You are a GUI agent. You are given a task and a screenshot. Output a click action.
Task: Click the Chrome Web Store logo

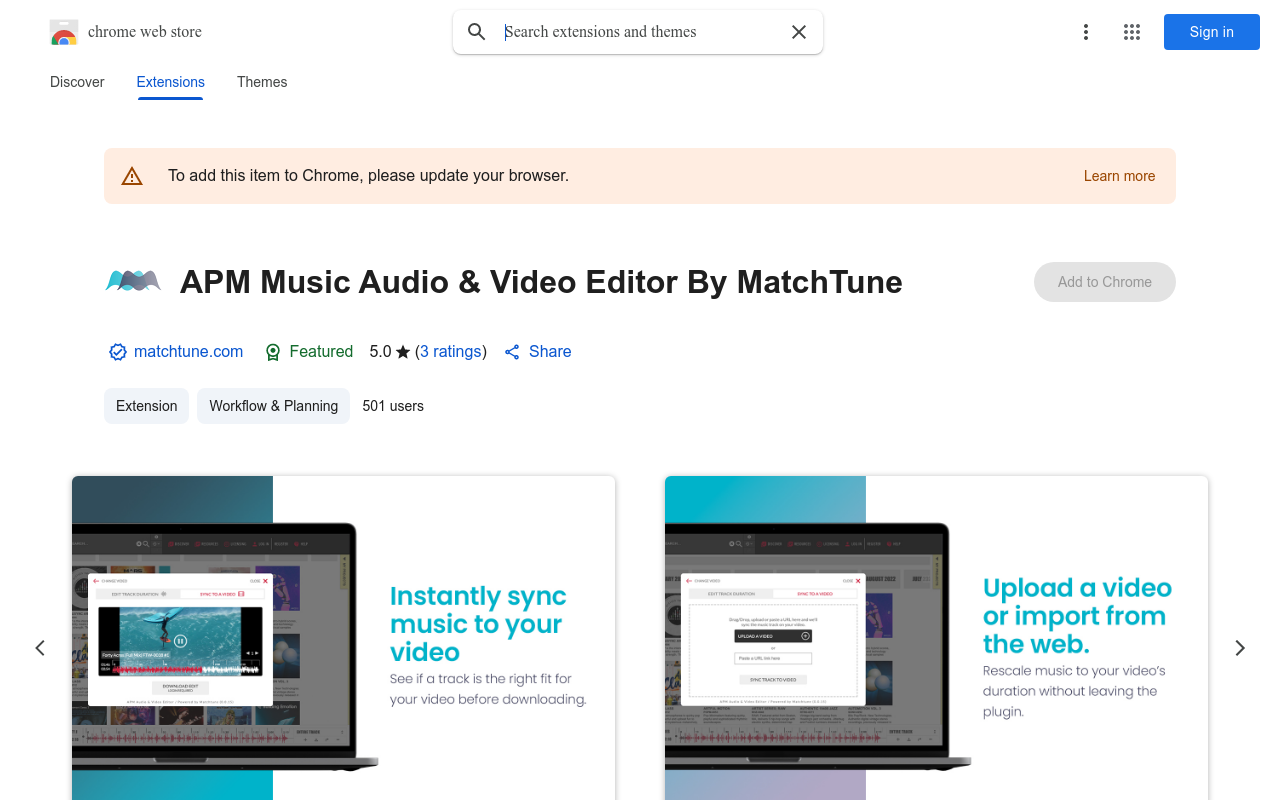64,32
